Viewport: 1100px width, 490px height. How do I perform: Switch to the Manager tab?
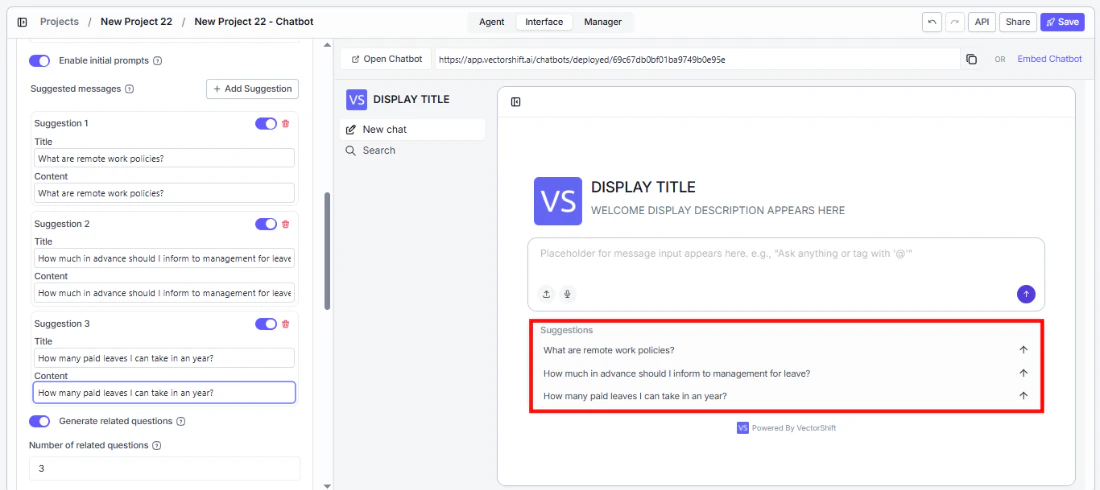603,22
